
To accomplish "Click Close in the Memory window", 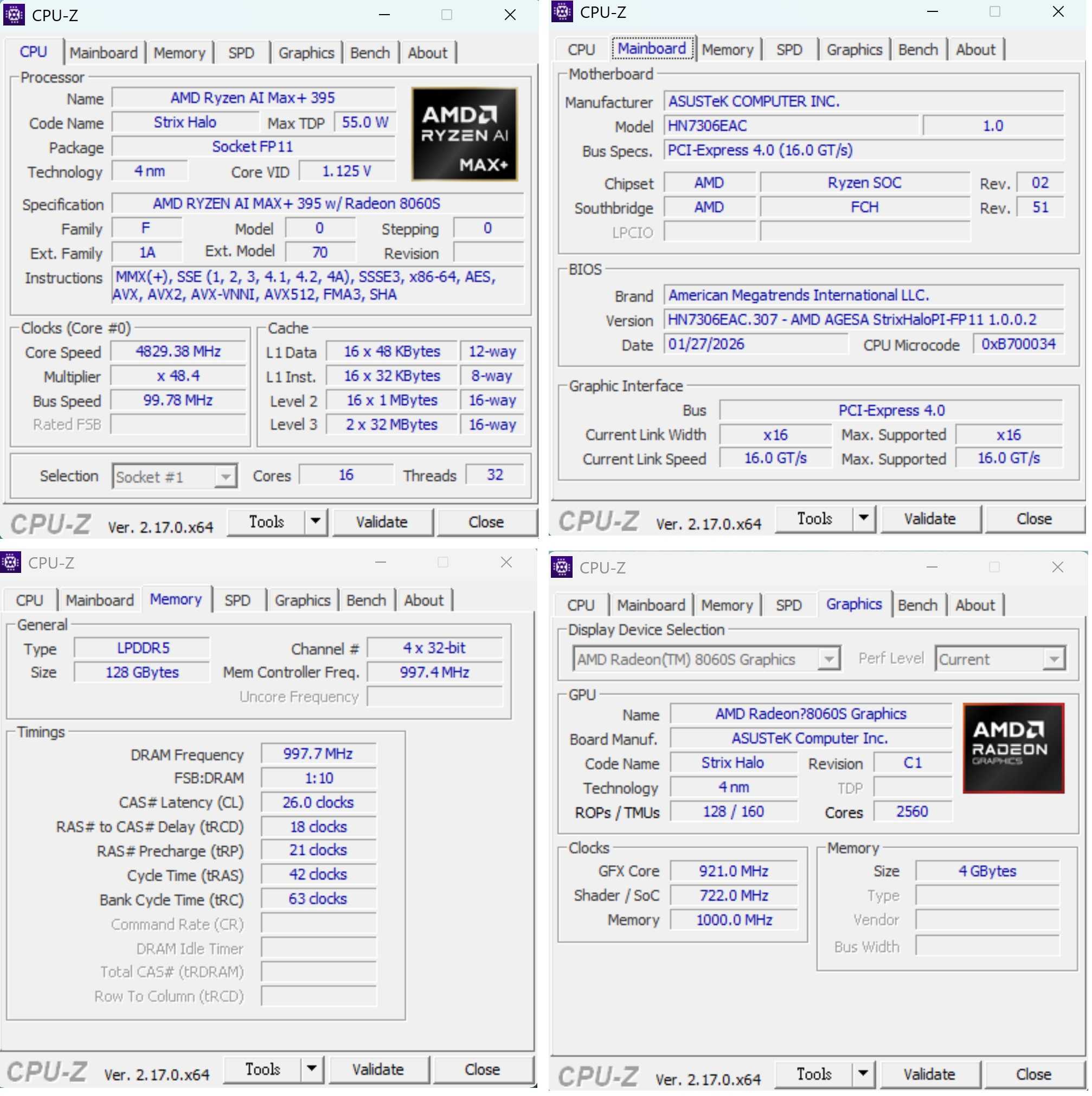I will click(483, 1069).
